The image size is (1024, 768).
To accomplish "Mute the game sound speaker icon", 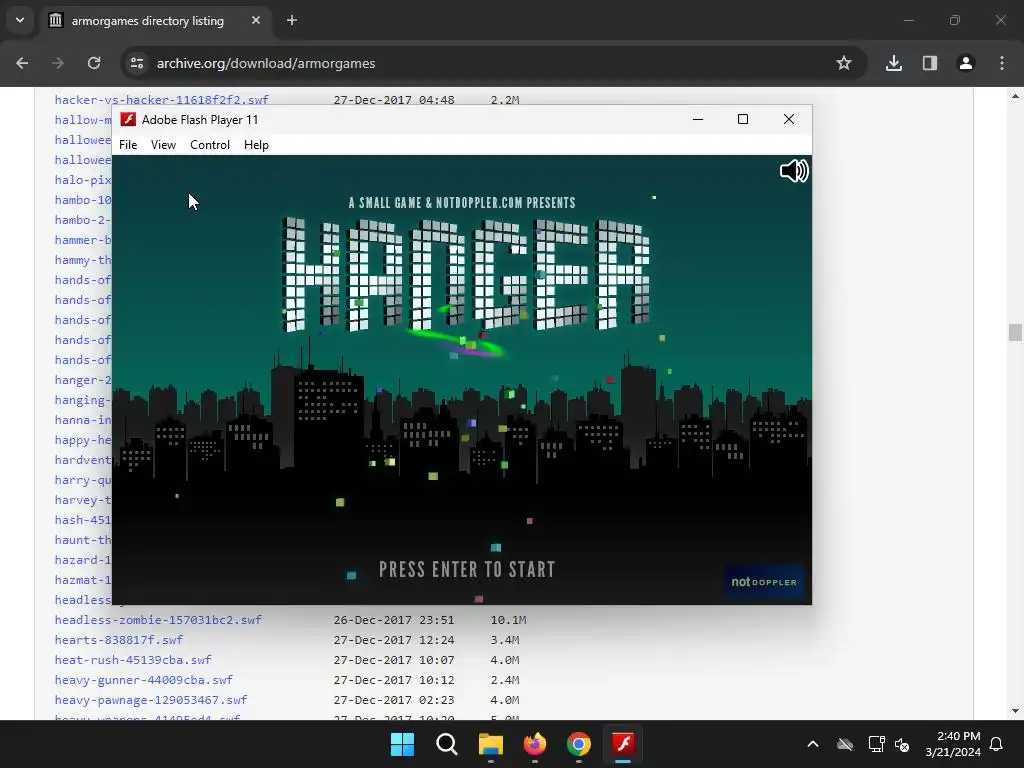I will (794, 171).
